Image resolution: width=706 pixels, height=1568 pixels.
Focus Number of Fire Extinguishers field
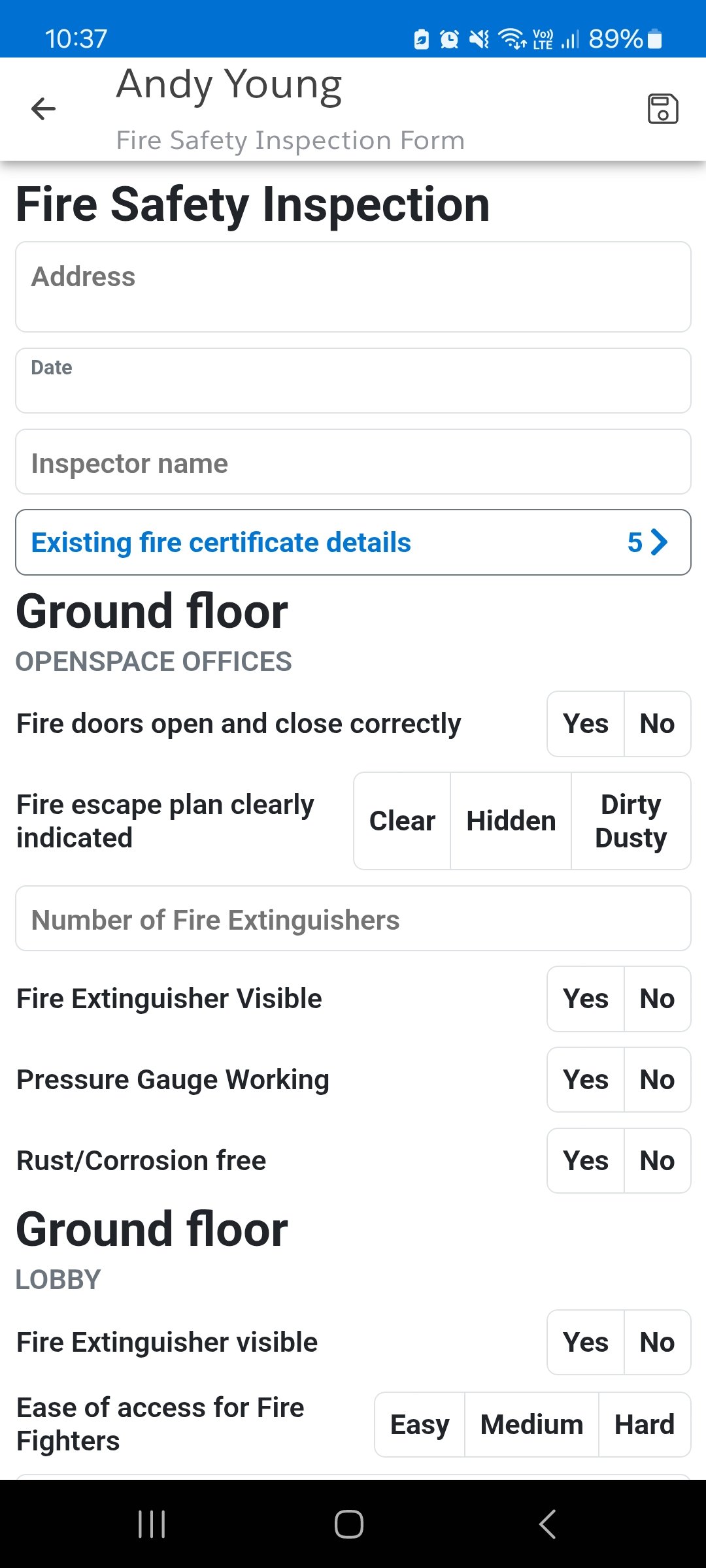(x=353, y=919)
